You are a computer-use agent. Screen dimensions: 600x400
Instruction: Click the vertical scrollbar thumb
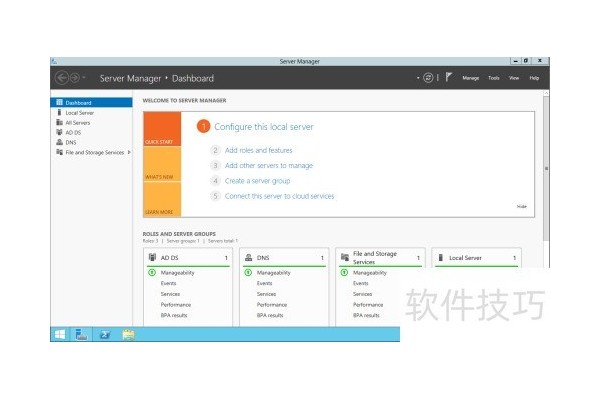click(x=546, y=168)
